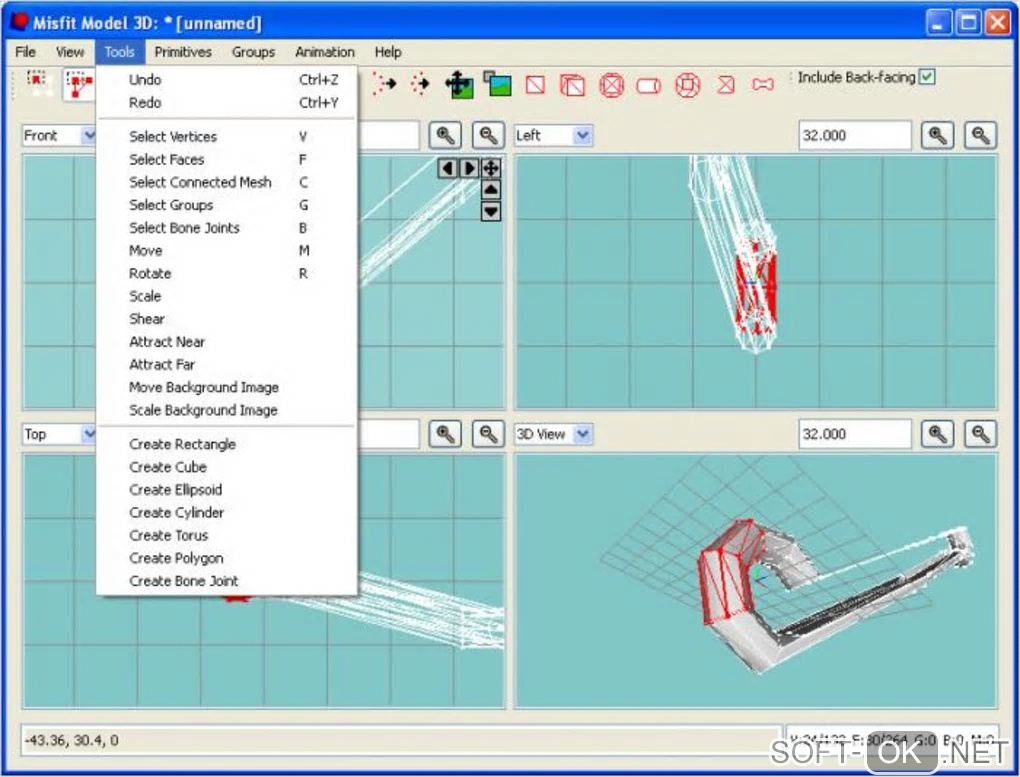
Task: Choose Select Vertices menu entry
Action: click(x=226, y=137)
